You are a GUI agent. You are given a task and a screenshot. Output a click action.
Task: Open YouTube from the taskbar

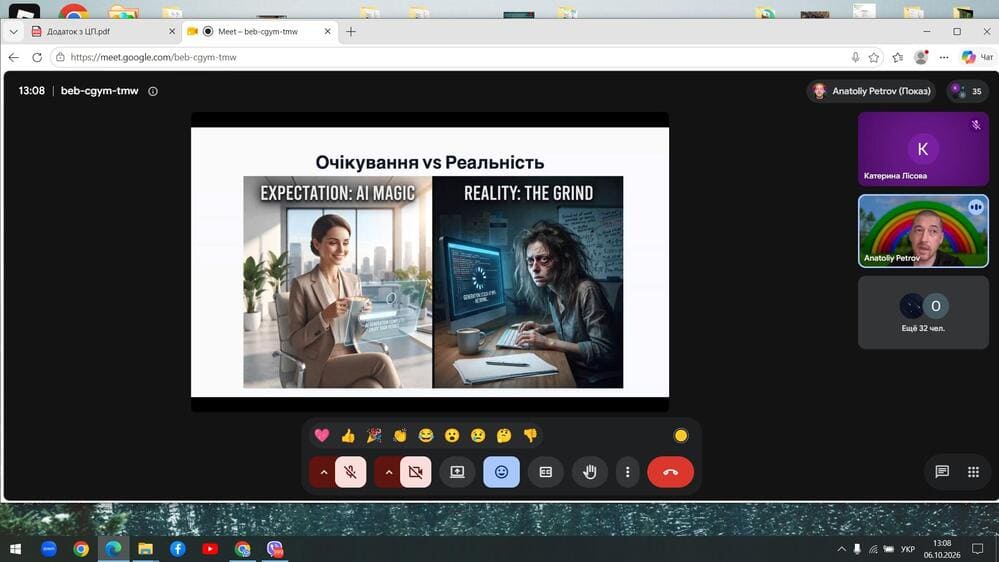point(210,549)
